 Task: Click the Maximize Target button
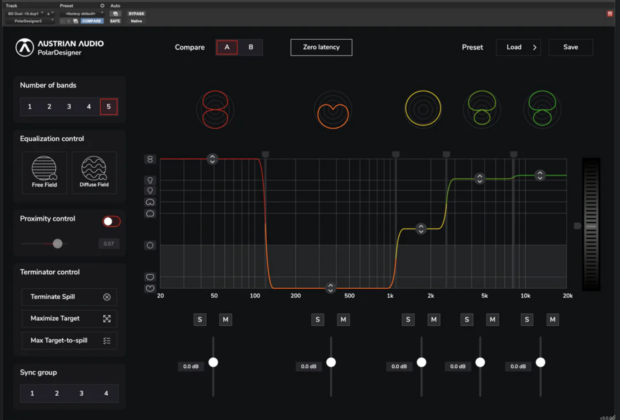(69, 319)
